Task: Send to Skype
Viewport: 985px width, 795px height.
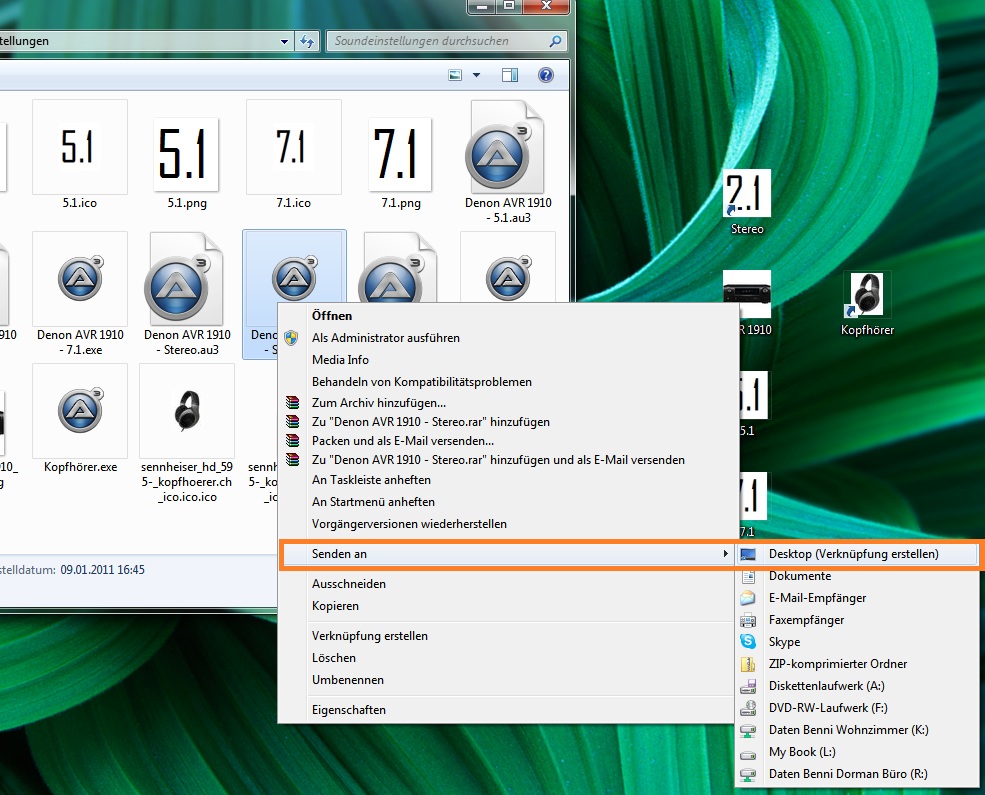Action: 857,642
